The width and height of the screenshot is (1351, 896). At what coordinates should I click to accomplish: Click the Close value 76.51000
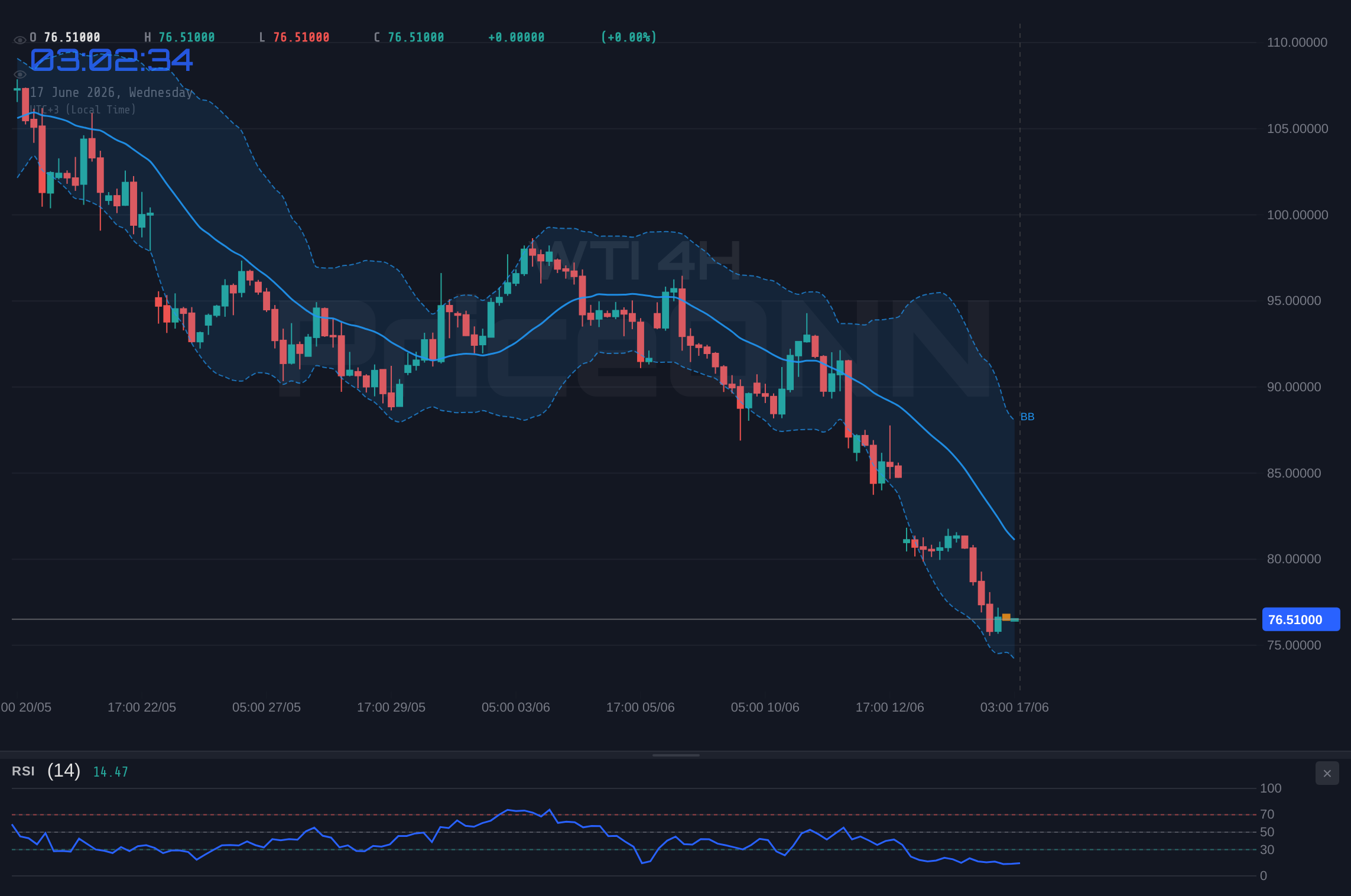(416, 37)
